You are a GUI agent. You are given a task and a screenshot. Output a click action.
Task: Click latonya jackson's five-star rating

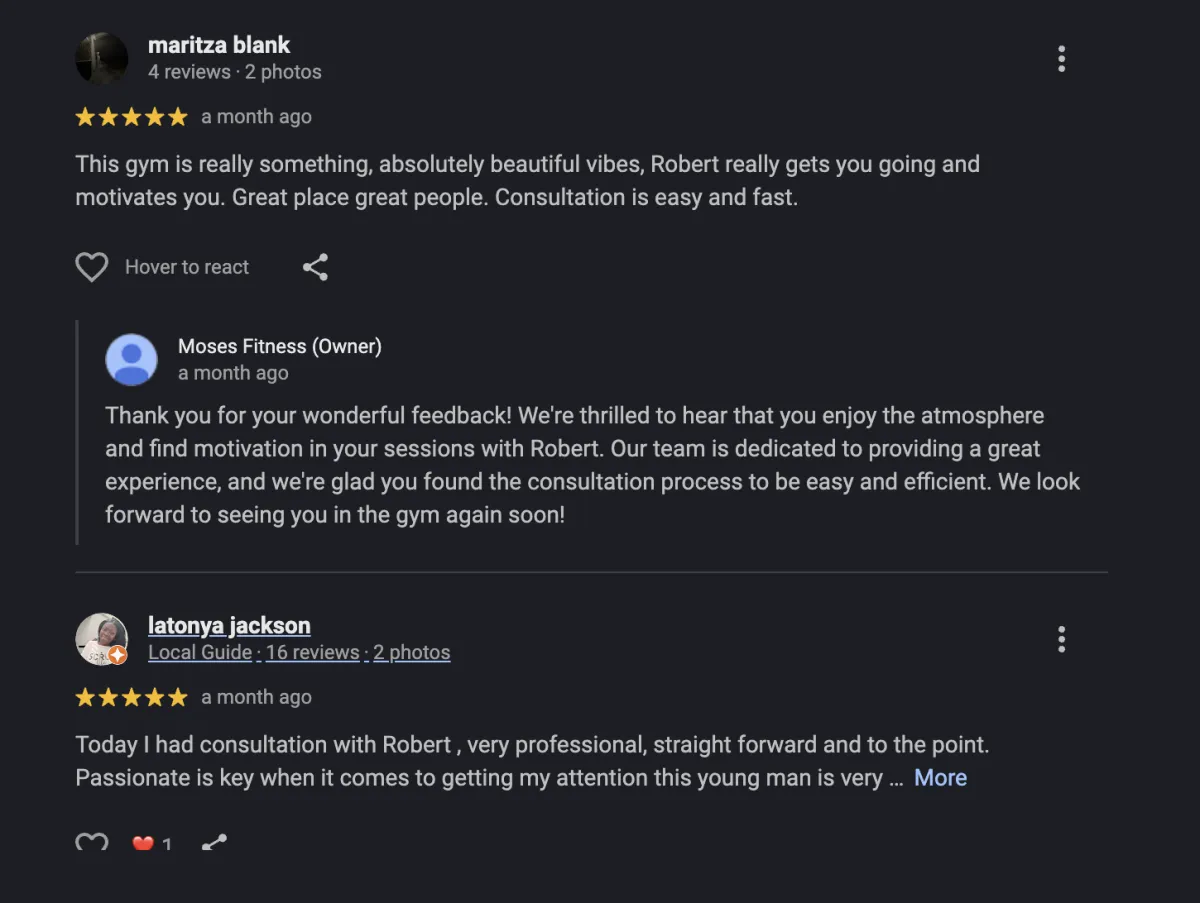[131, 698]
